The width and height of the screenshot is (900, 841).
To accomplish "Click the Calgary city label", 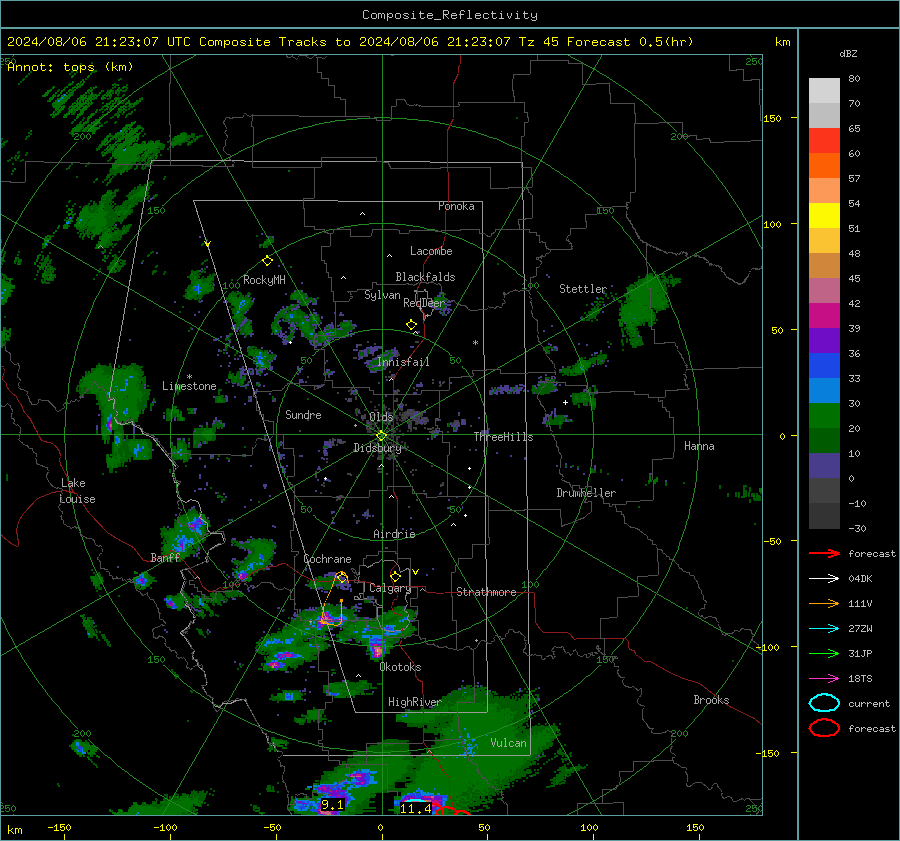I will pos(390,588).
